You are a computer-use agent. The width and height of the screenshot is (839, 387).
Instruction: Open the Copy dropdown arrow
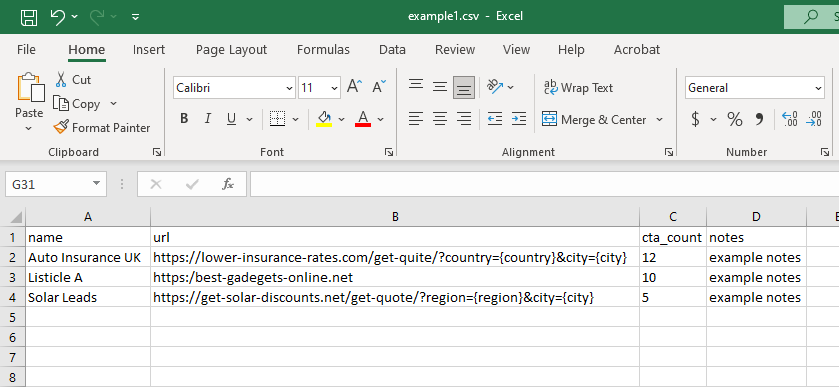pyautogui.click(x=113, y=103)
